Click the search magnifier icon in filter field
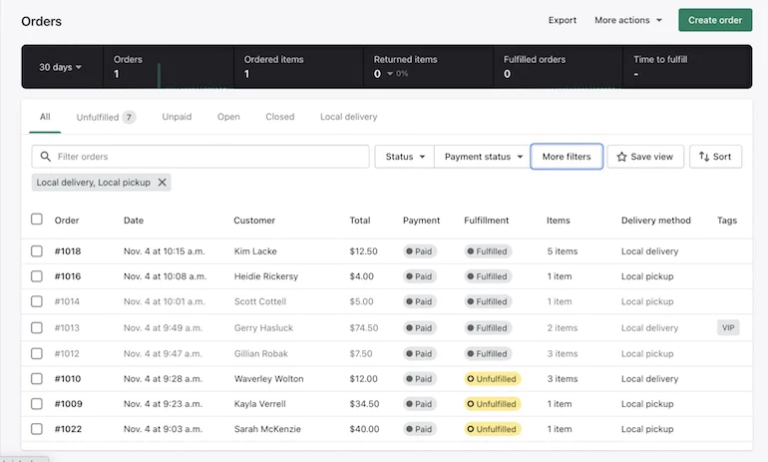This screenshot has width=768, height=462. tap(44, 157)
